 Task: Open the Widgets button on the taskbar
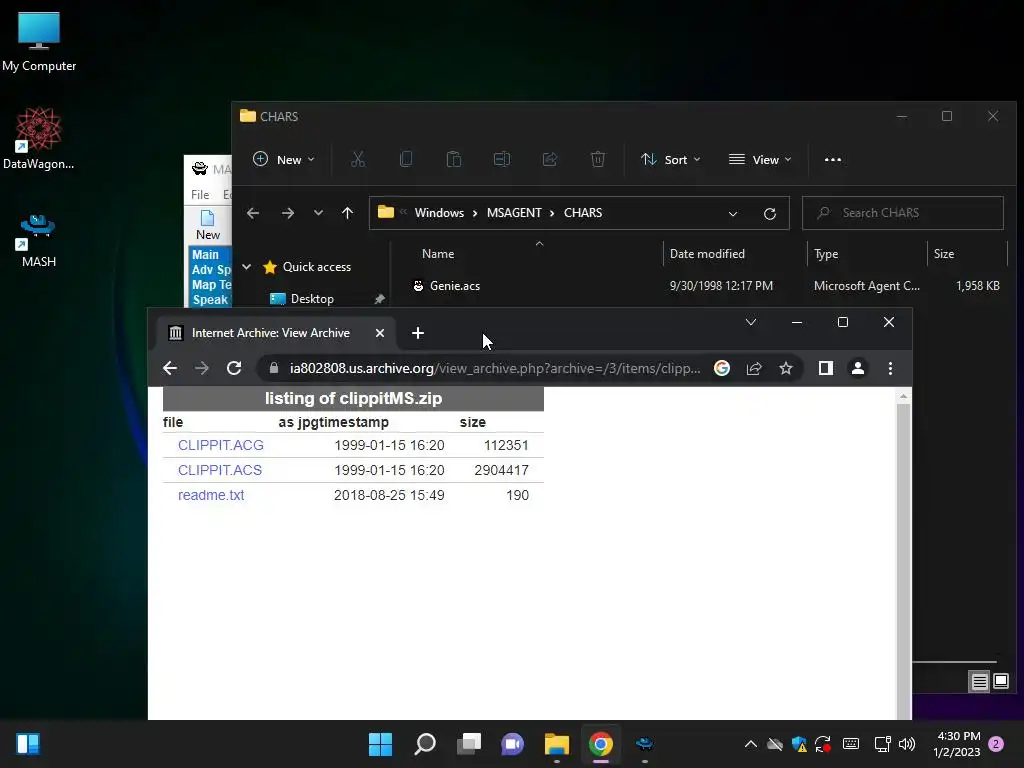click(28, 744)
